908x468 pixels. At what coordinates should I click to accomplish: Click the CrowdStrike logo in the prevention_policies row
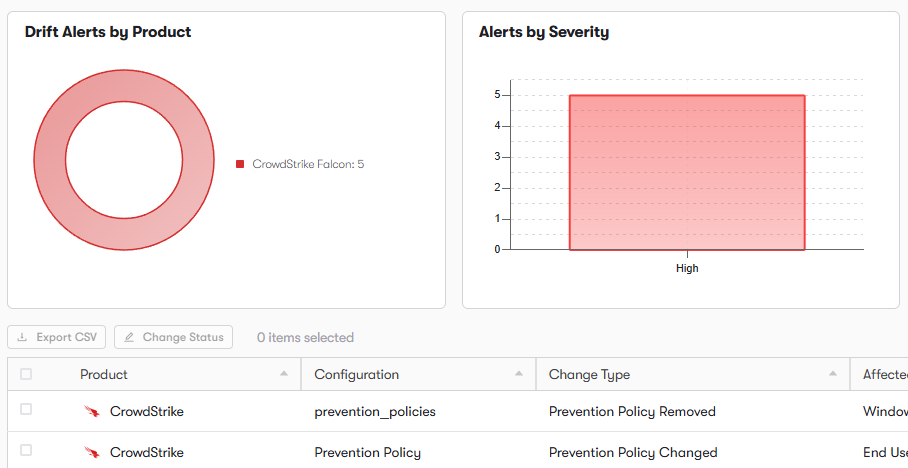click(x=91, y=411)
